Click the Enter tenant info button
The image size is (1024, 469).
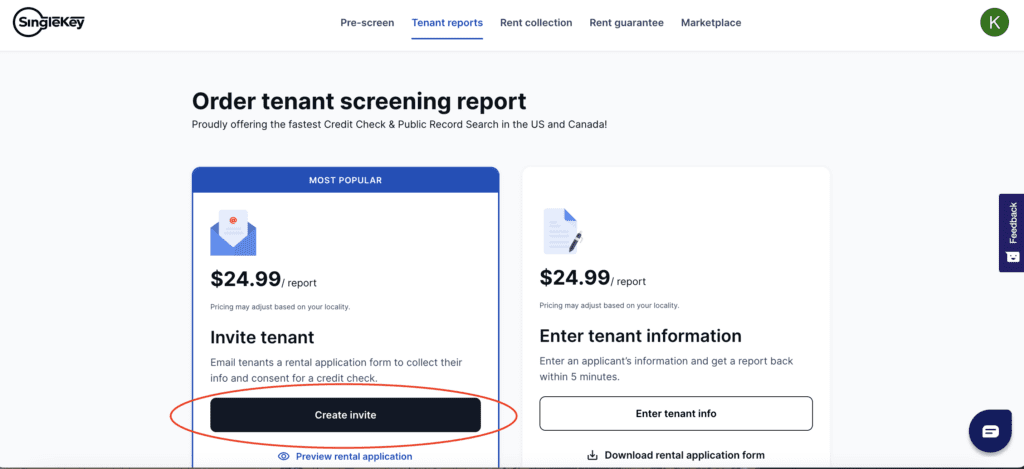click(x=676, y=413)
